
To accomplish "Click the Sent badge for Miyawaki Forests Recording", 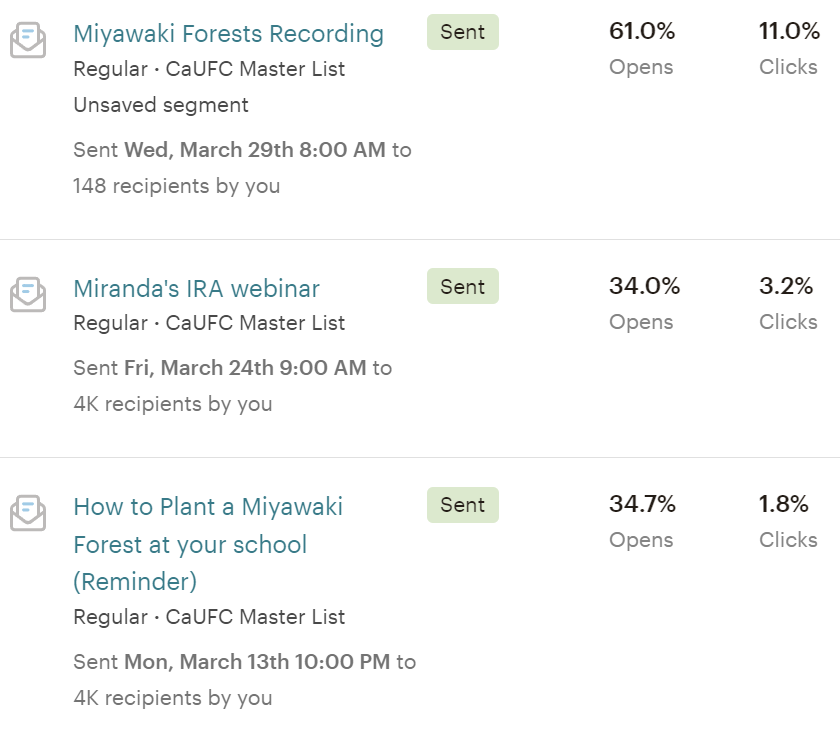I will [x=463, y=32].
